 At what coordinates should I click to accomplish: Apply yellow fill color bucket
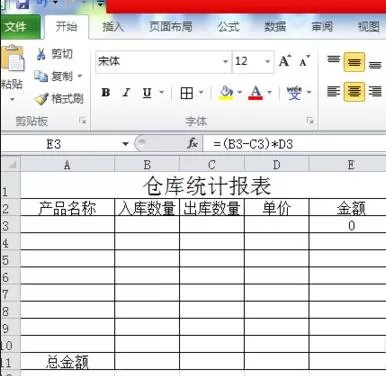point(226,93)
